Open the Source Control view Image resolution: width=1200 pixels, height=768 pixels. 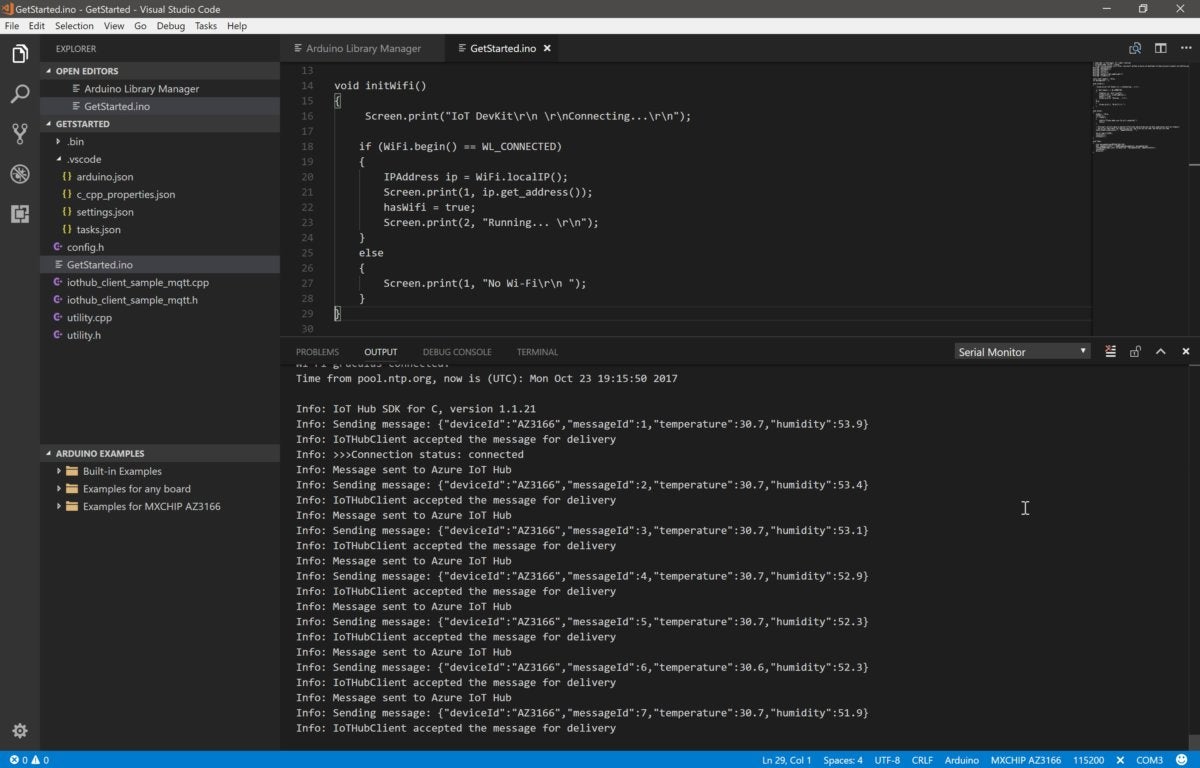tap(19, 134)
